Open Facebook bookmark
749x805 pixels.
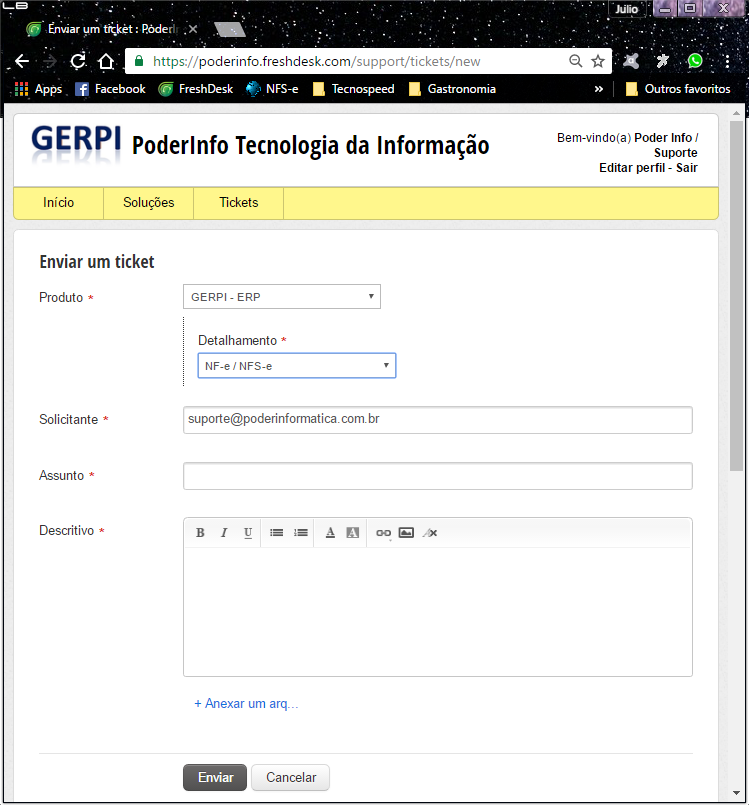tap(110, 89)
